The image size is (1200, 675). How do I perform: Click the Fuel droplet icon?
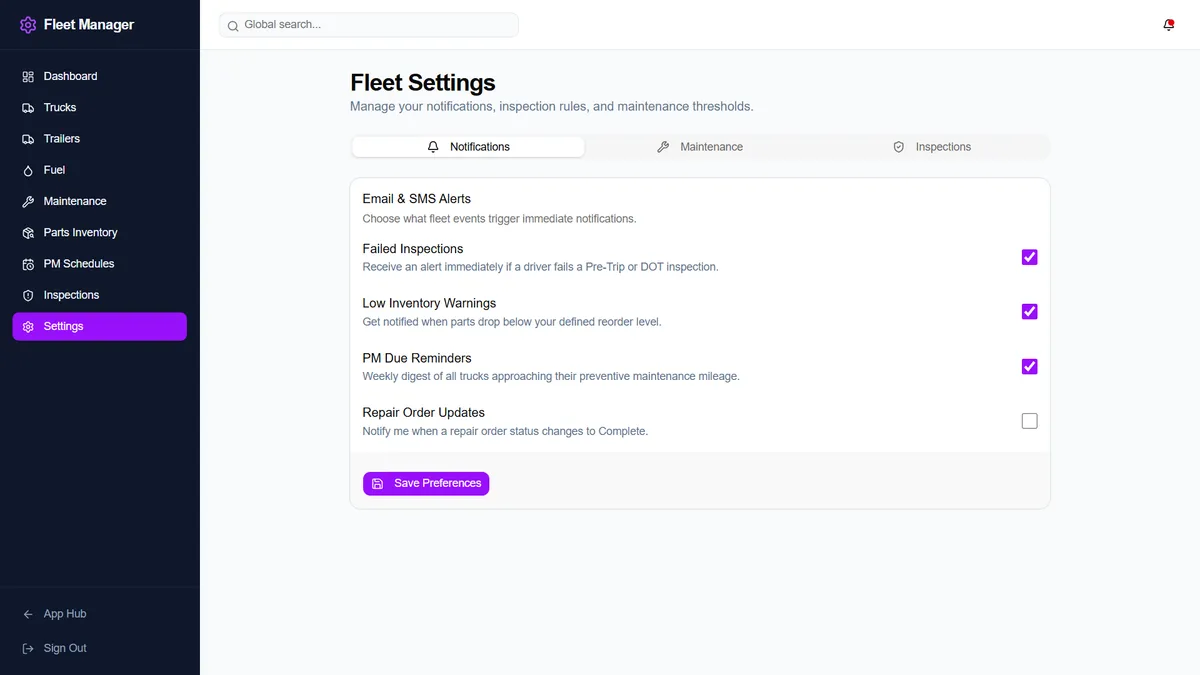[28, 170]
